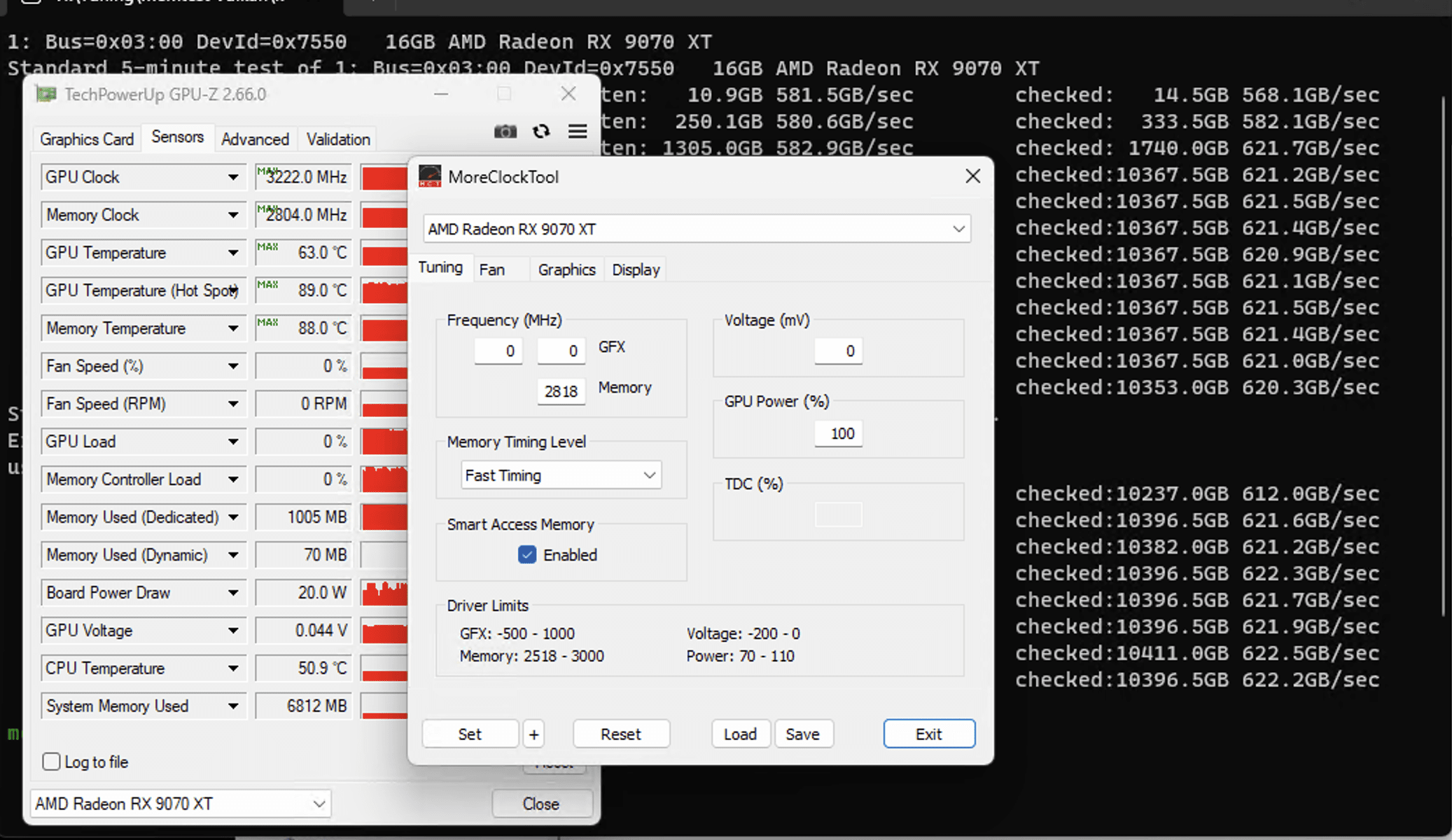Click the GPU-Z screenshot camera icon
The width and height of the screenshot is (1452, 840).
[x=505, y=132]
